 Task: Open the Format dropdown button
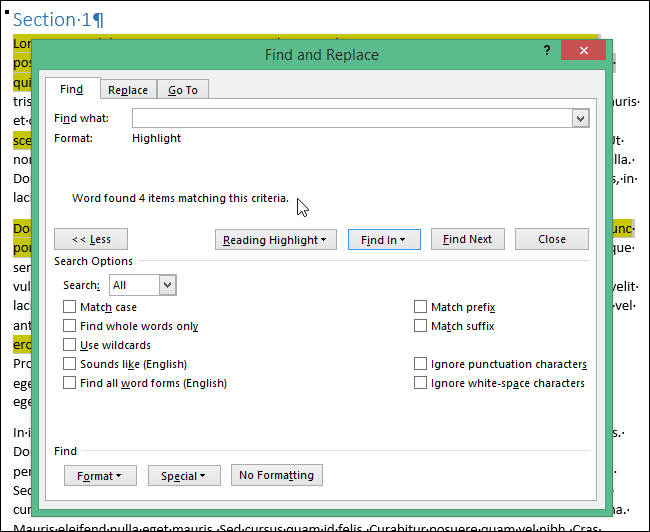click(x=100, y=476)
